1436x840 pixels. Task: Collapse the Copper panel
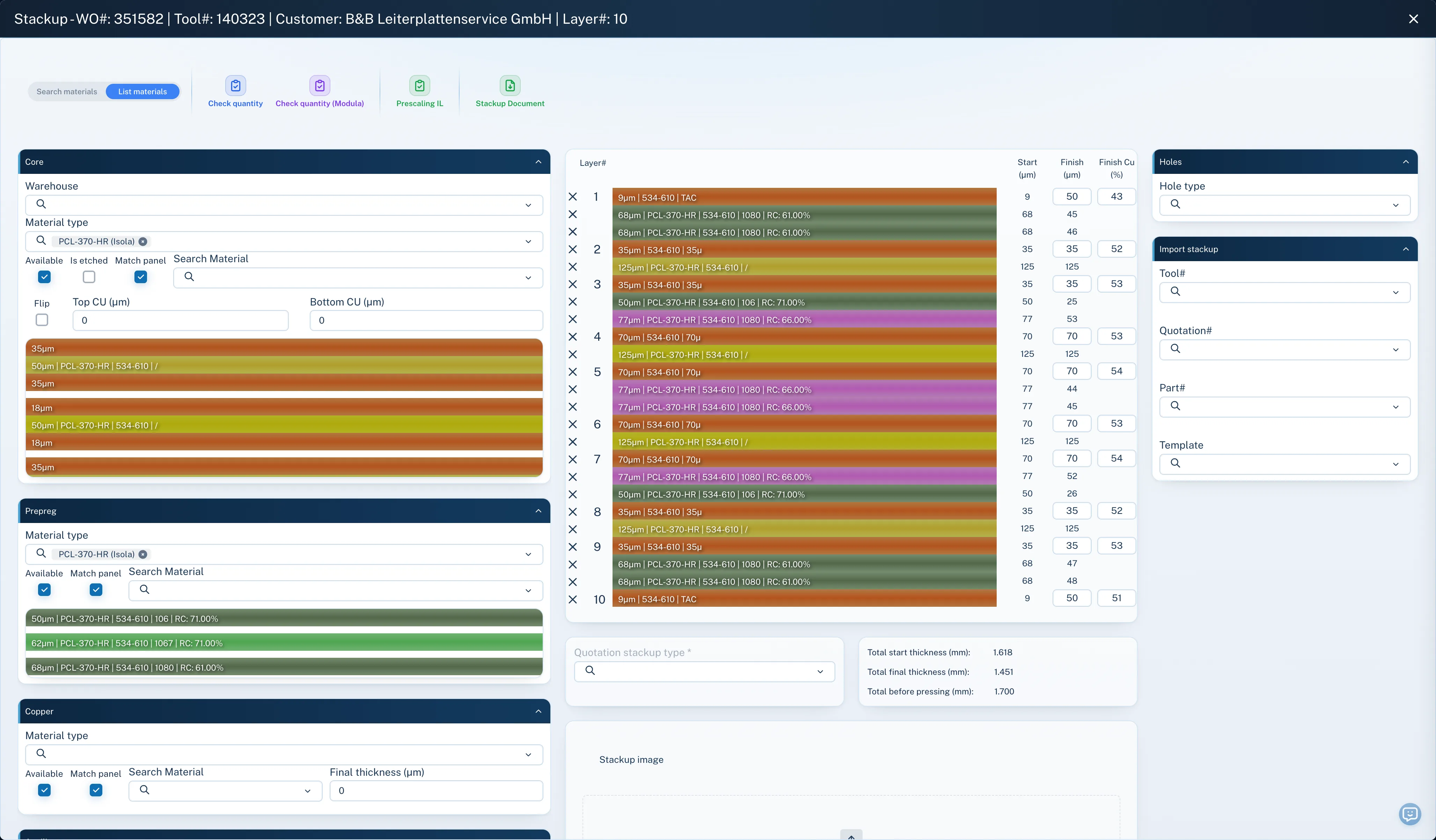click(x=538, y=711)
